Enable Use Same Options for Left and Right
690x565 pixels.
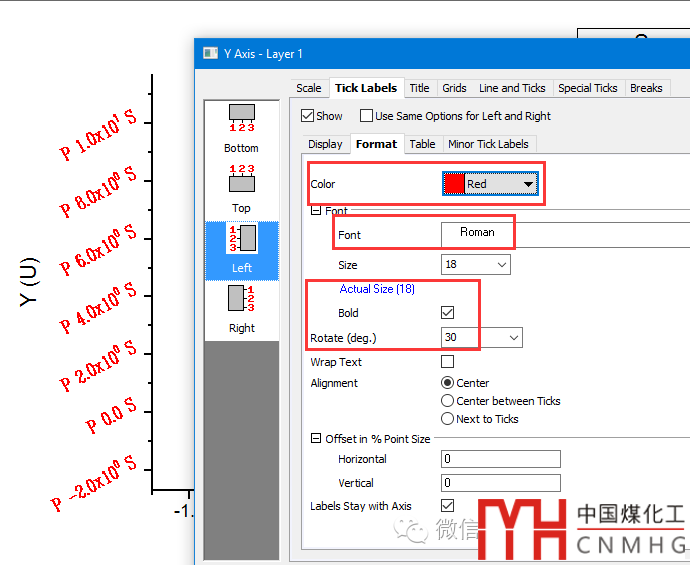(x=366, y=116)
